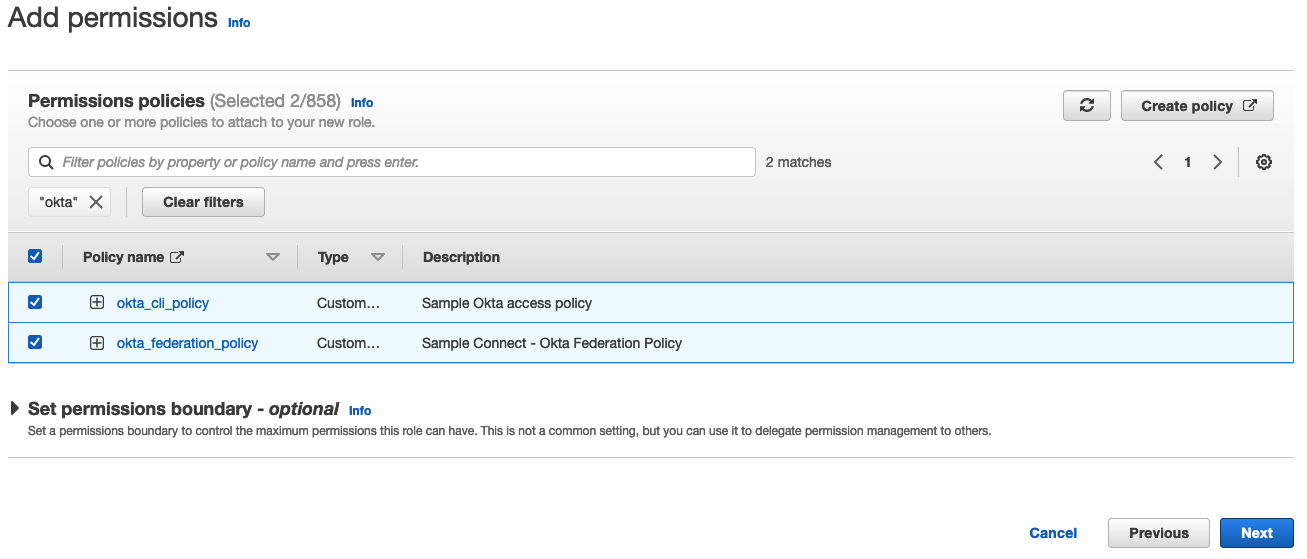1307x559 pixels.
Task: Expand okta_cli_policy details plus icon
Action: [x=97, y=303]
